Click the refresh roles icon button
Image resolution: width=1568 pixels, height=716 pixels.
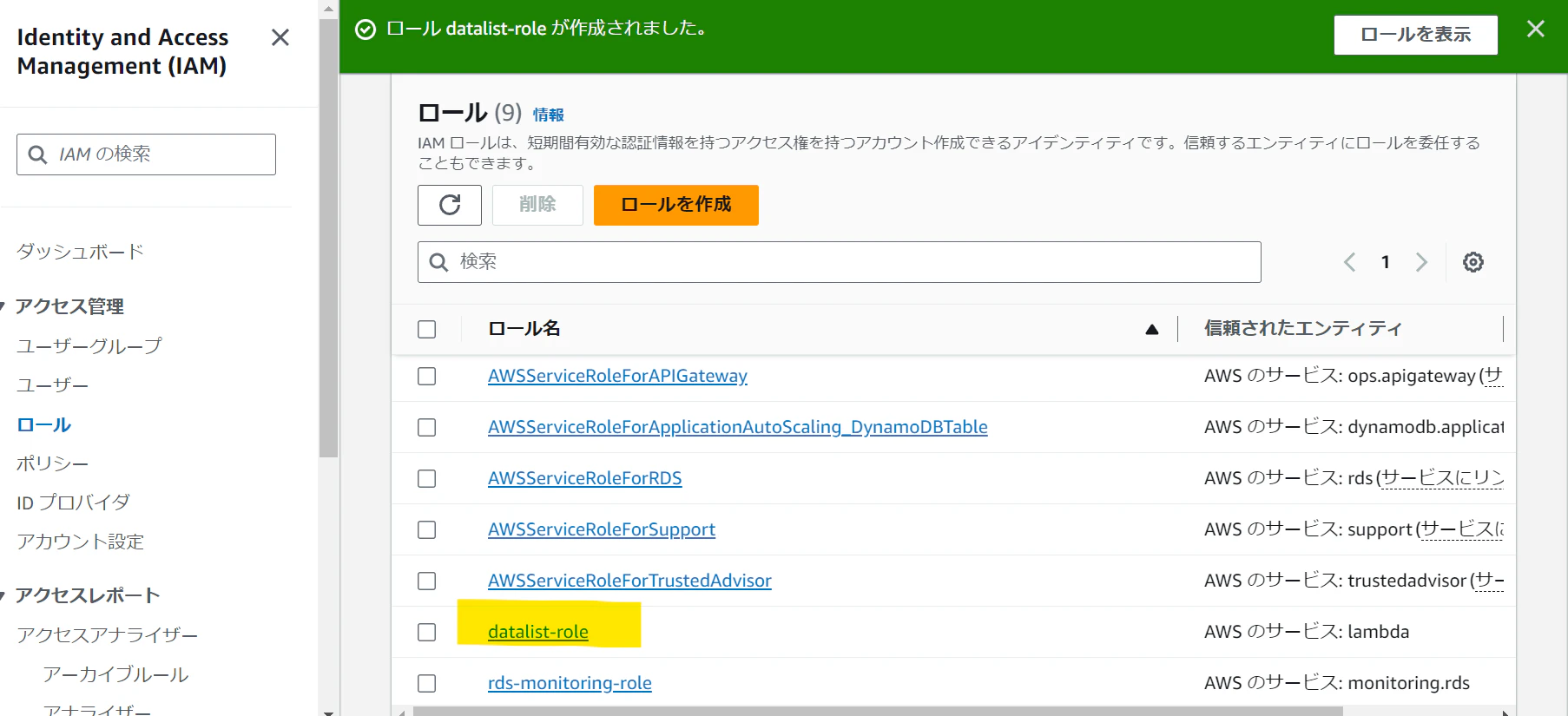450,205
